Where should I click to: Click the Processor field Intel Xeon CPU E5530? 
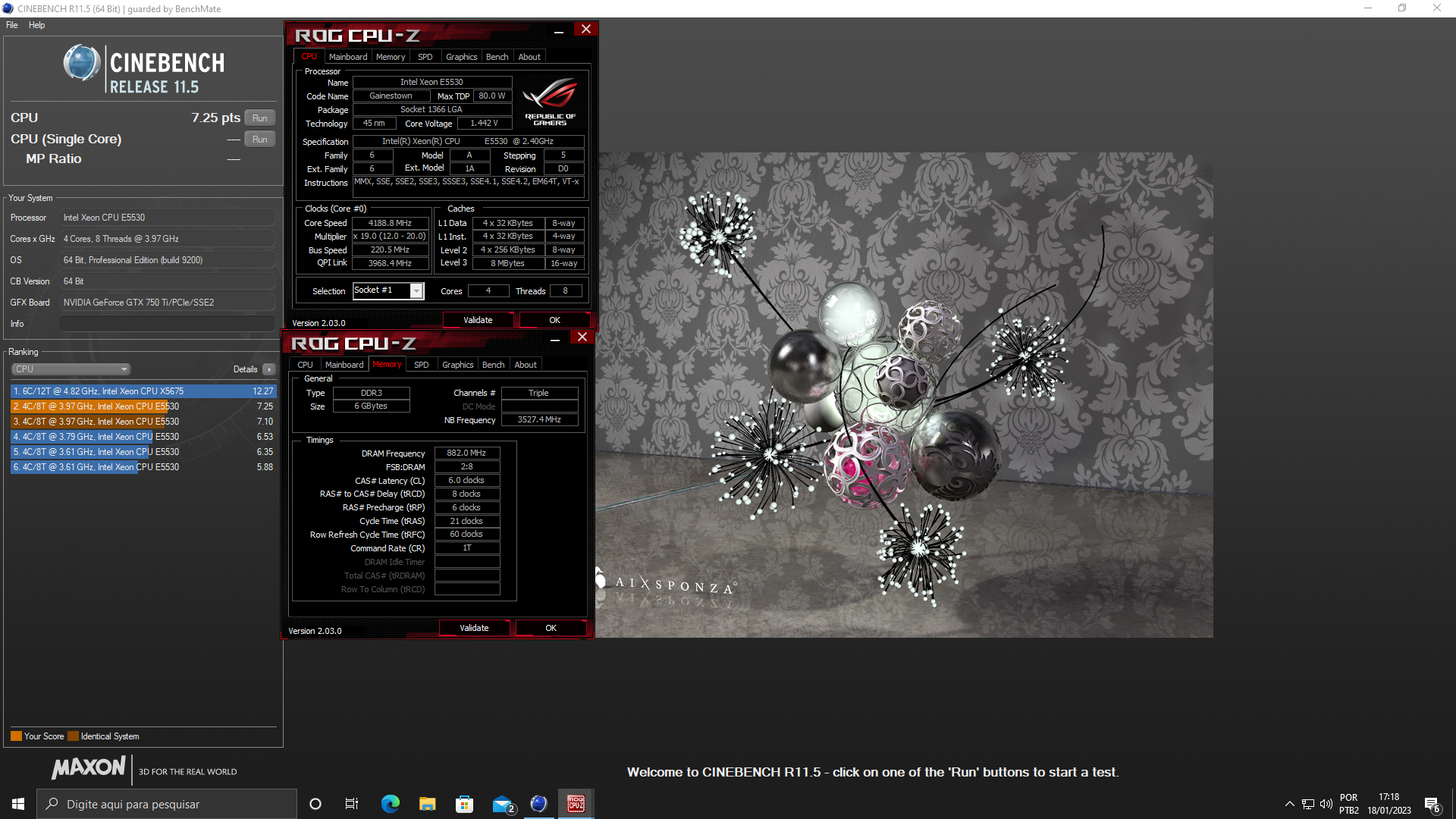[x=168, y=218]
